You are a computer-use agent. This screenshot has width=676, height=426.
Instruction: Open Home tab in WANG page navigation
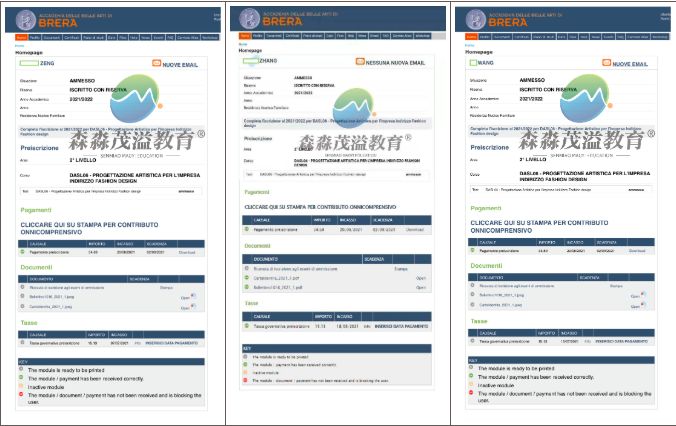471,37
